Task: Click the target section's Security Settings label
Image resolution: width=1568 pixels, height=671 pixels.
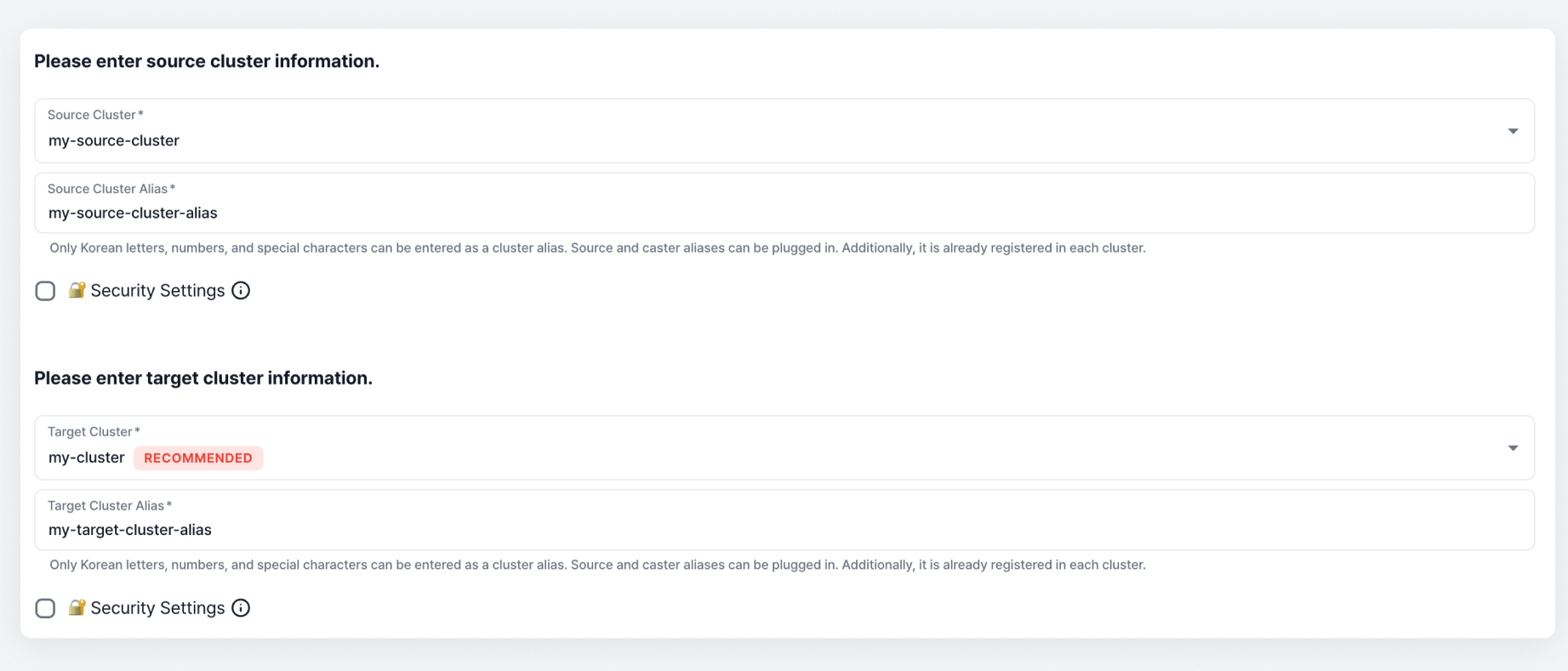Action: tap(157, 608)
